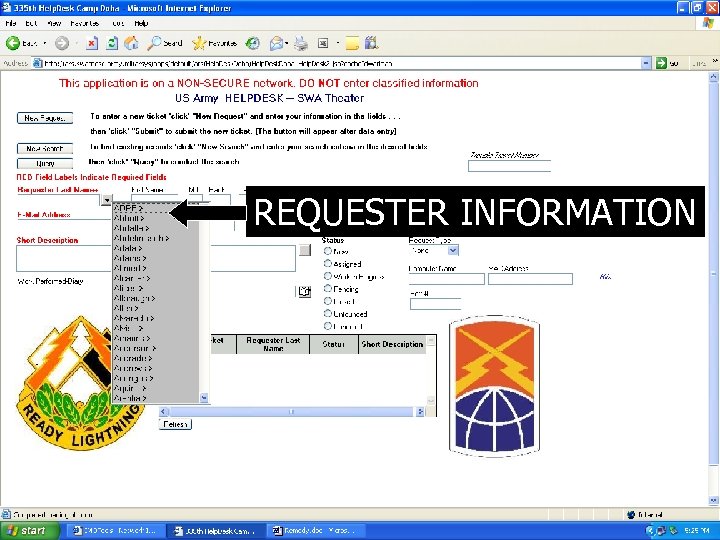Click the yellow note Discuss icon
The image size is (720, 540).
(x=352, y=44)
